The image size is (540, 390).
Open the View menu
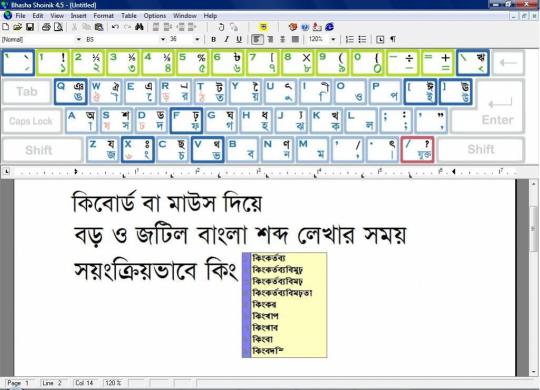tap(57, 16)
